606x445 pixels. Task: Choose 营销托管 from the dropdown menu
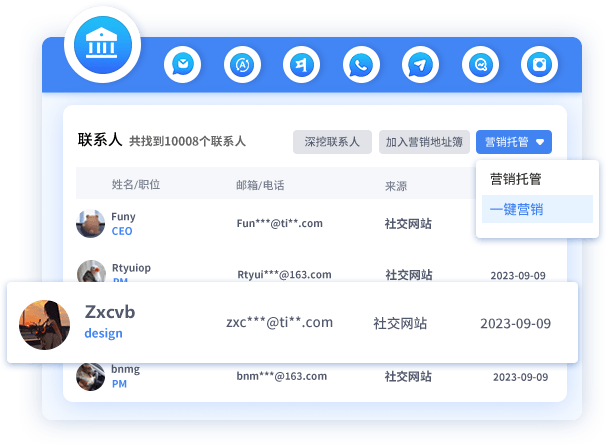(515, 180)
